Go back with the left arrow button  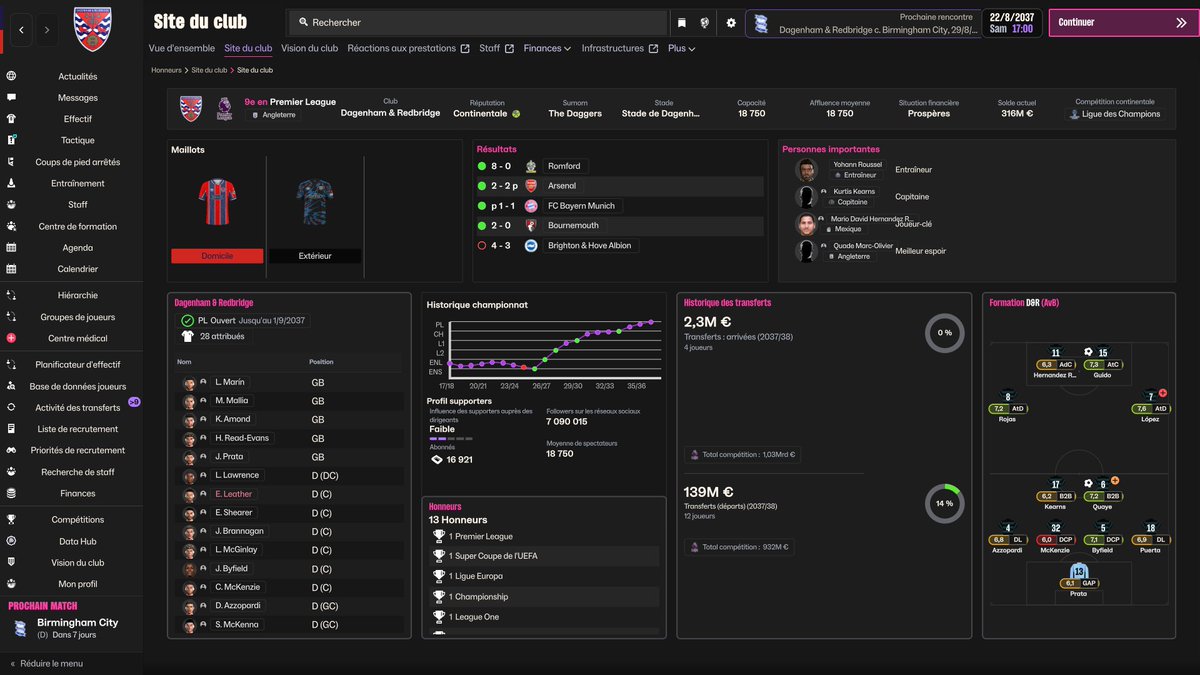[x=21, y=30]
